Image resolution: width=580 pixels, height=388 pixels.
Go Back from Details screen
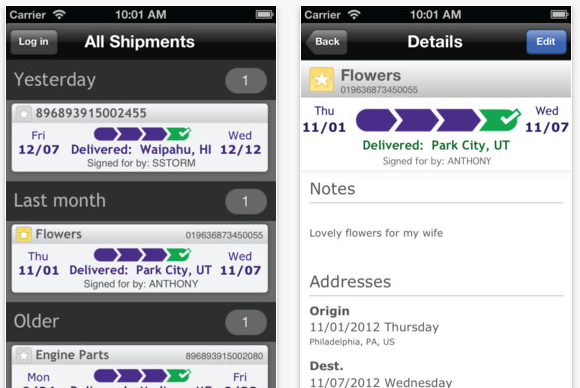326,42
